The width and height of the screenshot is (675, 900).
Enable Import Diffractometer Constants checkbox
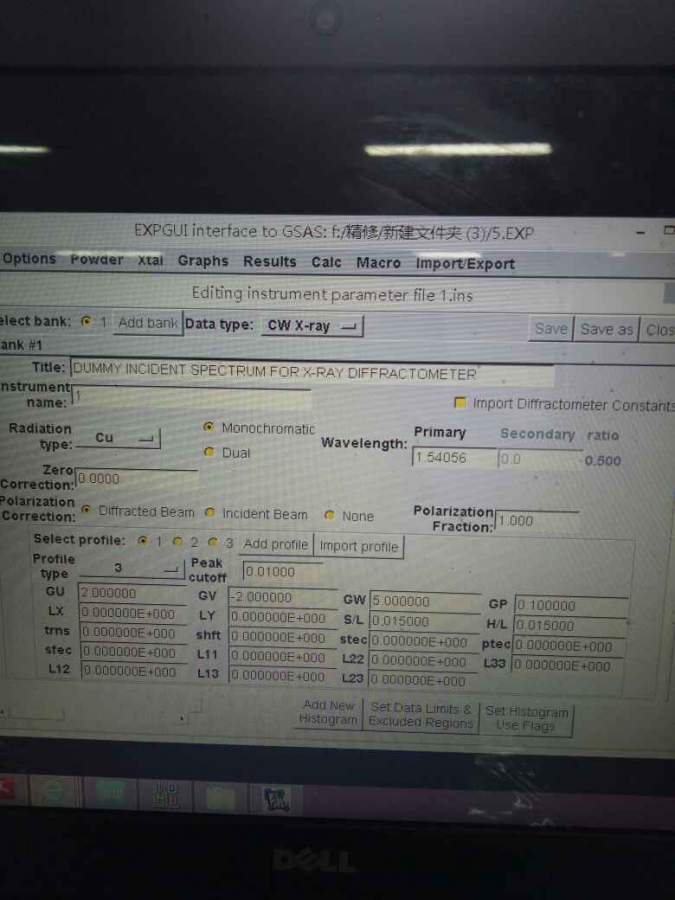pos(460,402)
